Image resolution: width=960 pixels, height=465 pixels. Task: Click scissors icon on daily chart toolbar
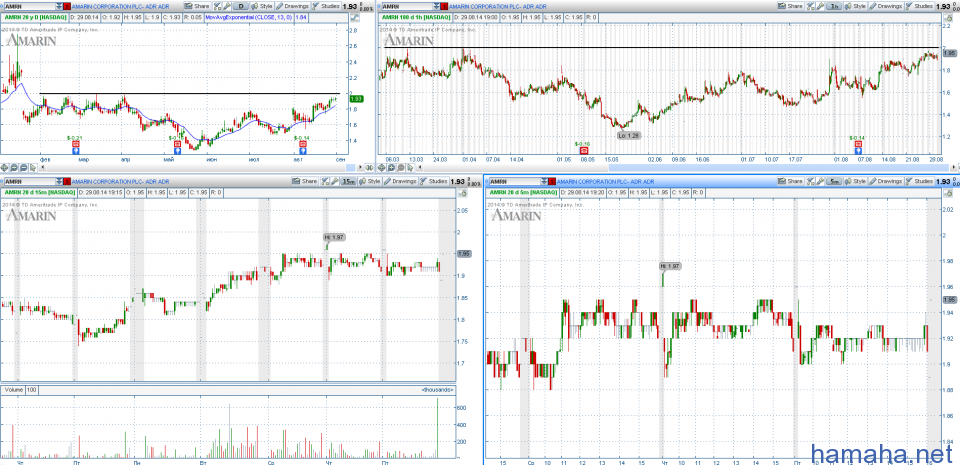tap(217, 6)
